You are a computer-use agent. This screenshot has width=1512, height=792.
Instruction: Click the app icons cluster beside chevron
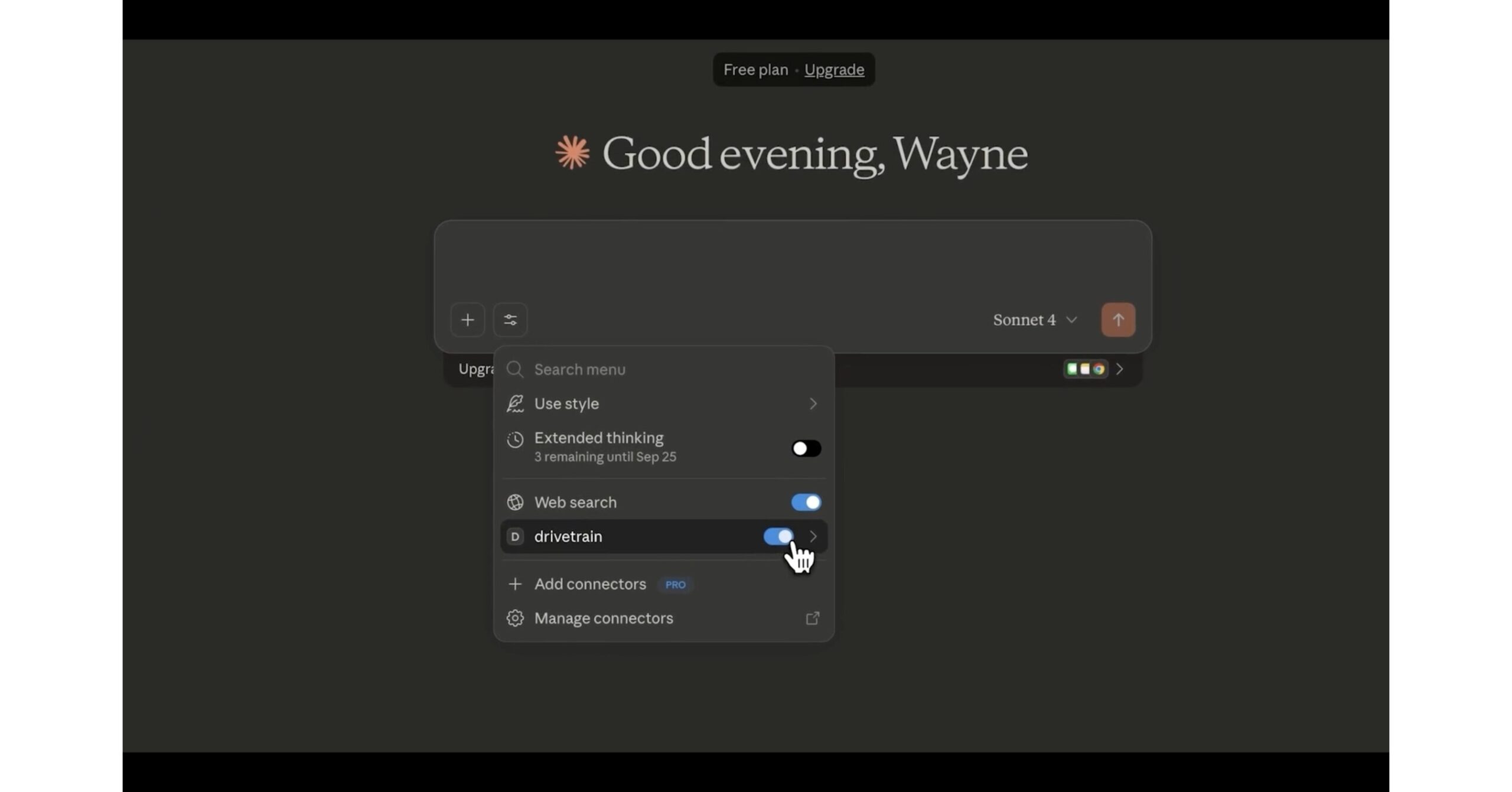point(1085,369)
